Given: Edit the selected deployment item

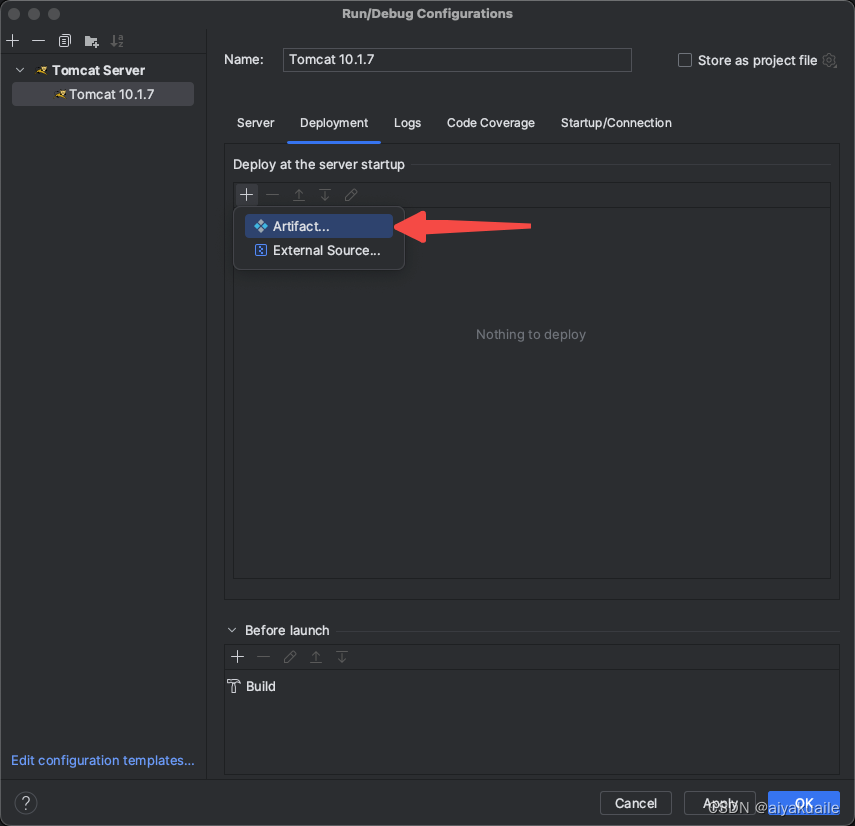Looking at the screenshot, I should coord(351,195).
